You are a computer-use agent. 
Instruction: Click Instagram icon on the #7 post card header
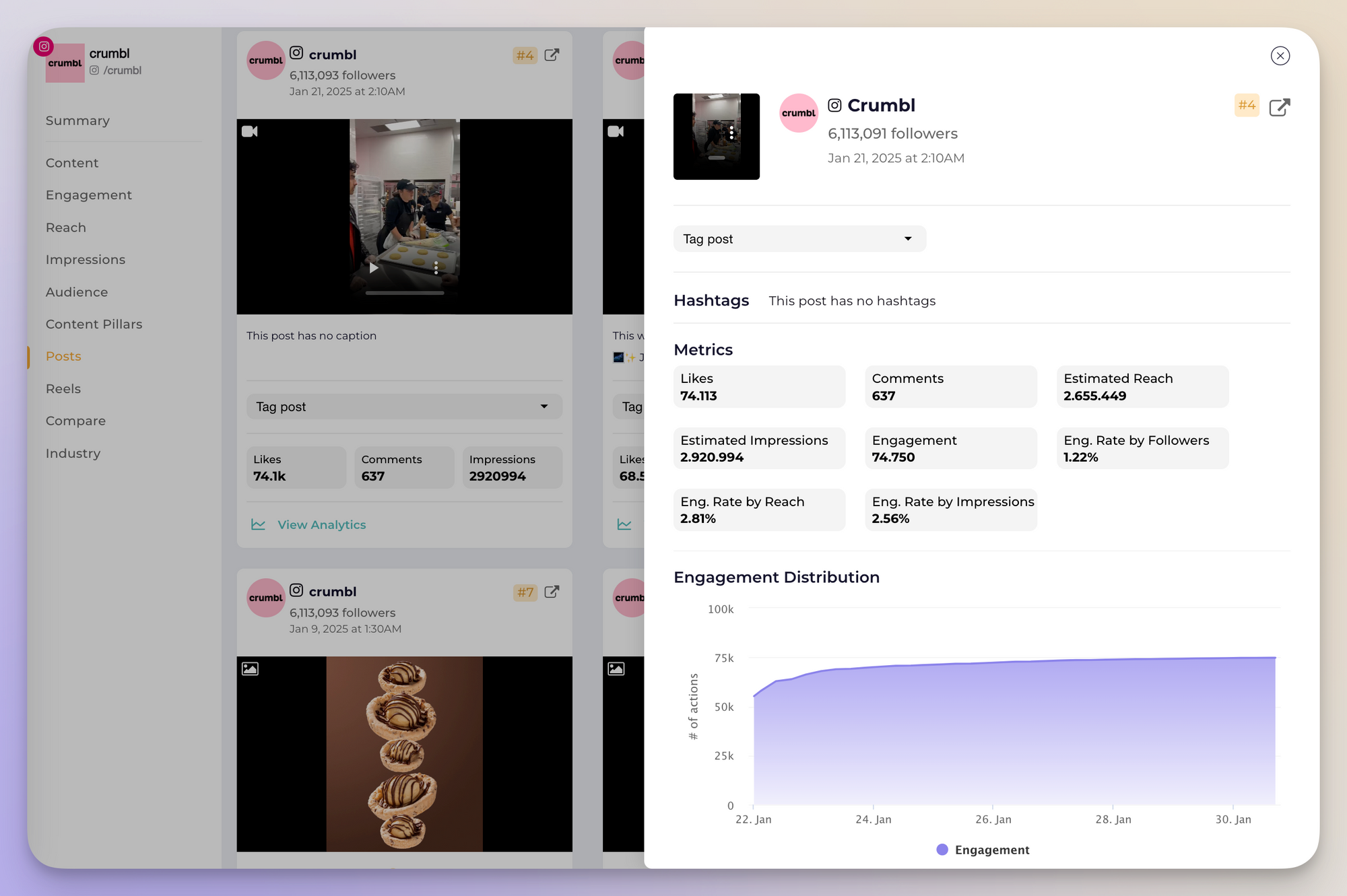296,590
